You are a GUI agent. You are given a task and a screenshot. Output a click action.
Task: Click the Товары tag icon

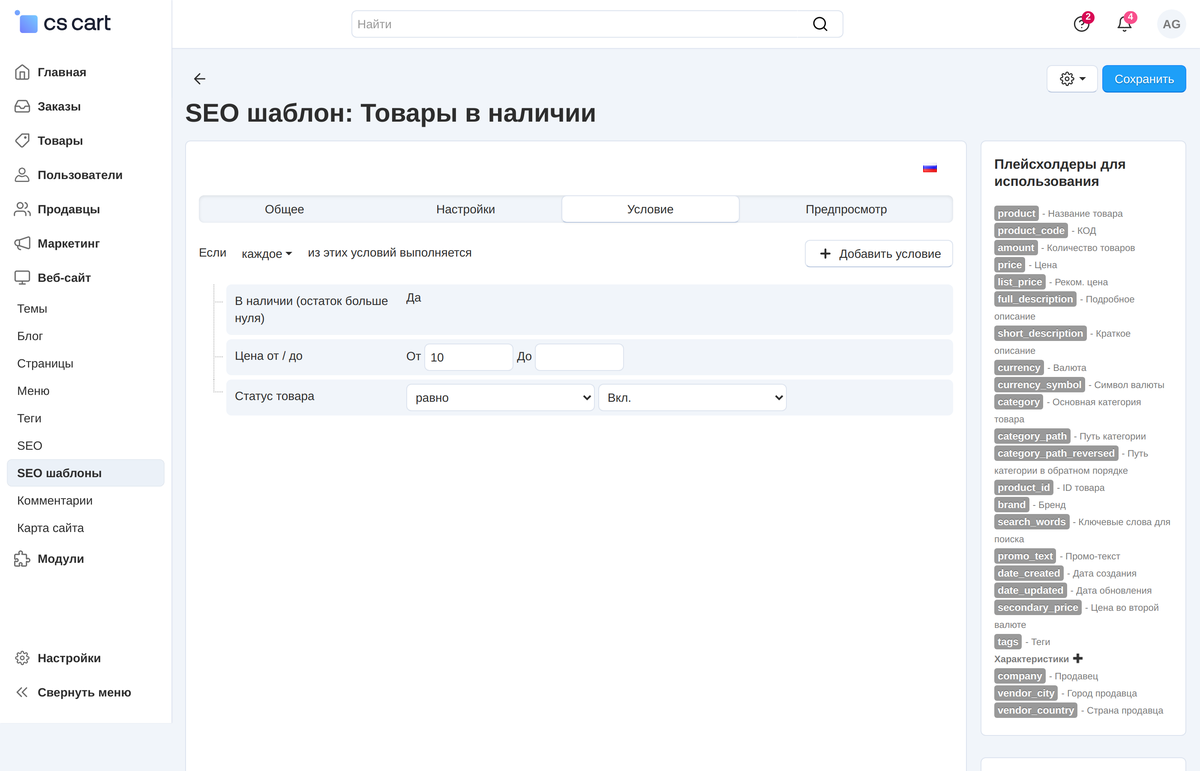22,141
